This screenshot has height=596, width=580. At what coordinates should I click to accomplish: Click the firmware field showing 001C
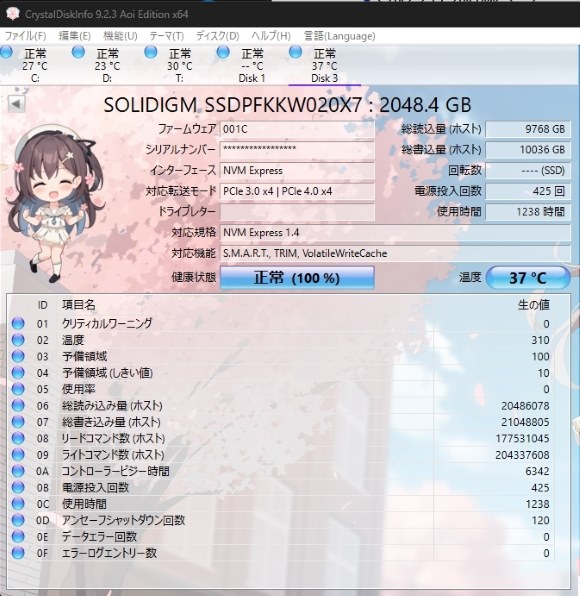[297, 129]
